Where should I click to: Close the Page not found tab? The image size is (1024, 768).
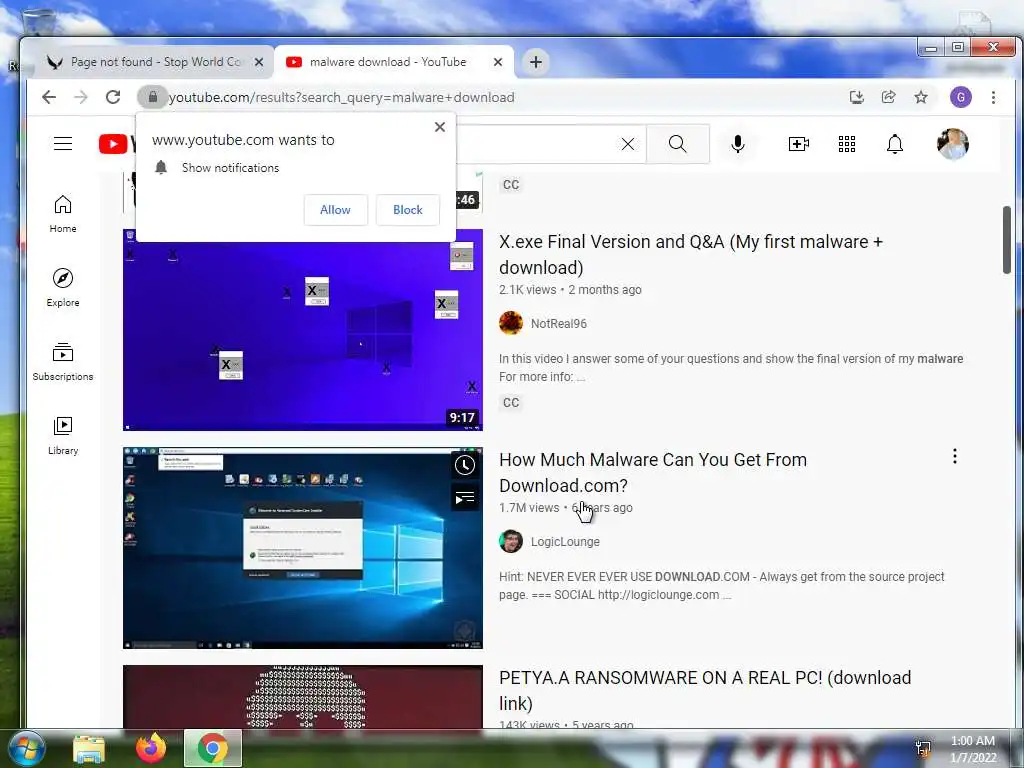coord(259,62)
